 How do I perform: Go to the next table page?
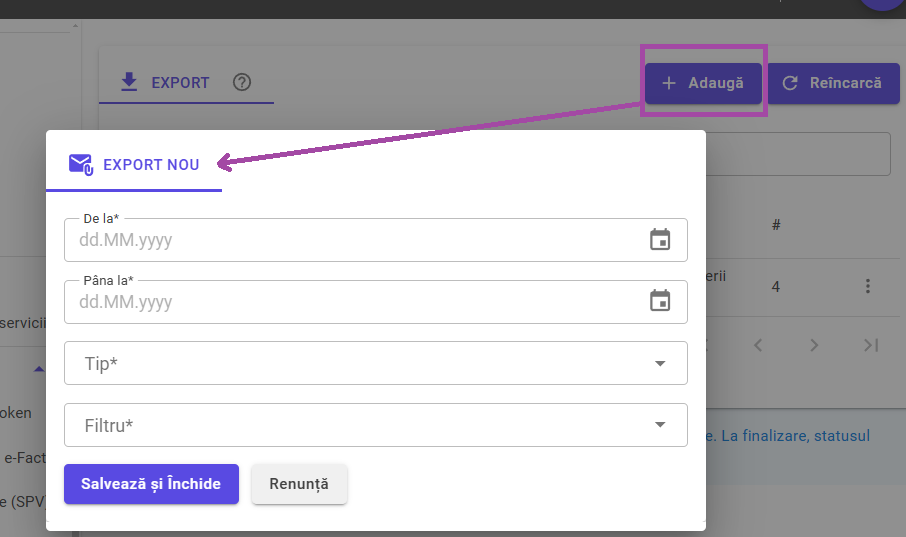click(x=814, y=345)
